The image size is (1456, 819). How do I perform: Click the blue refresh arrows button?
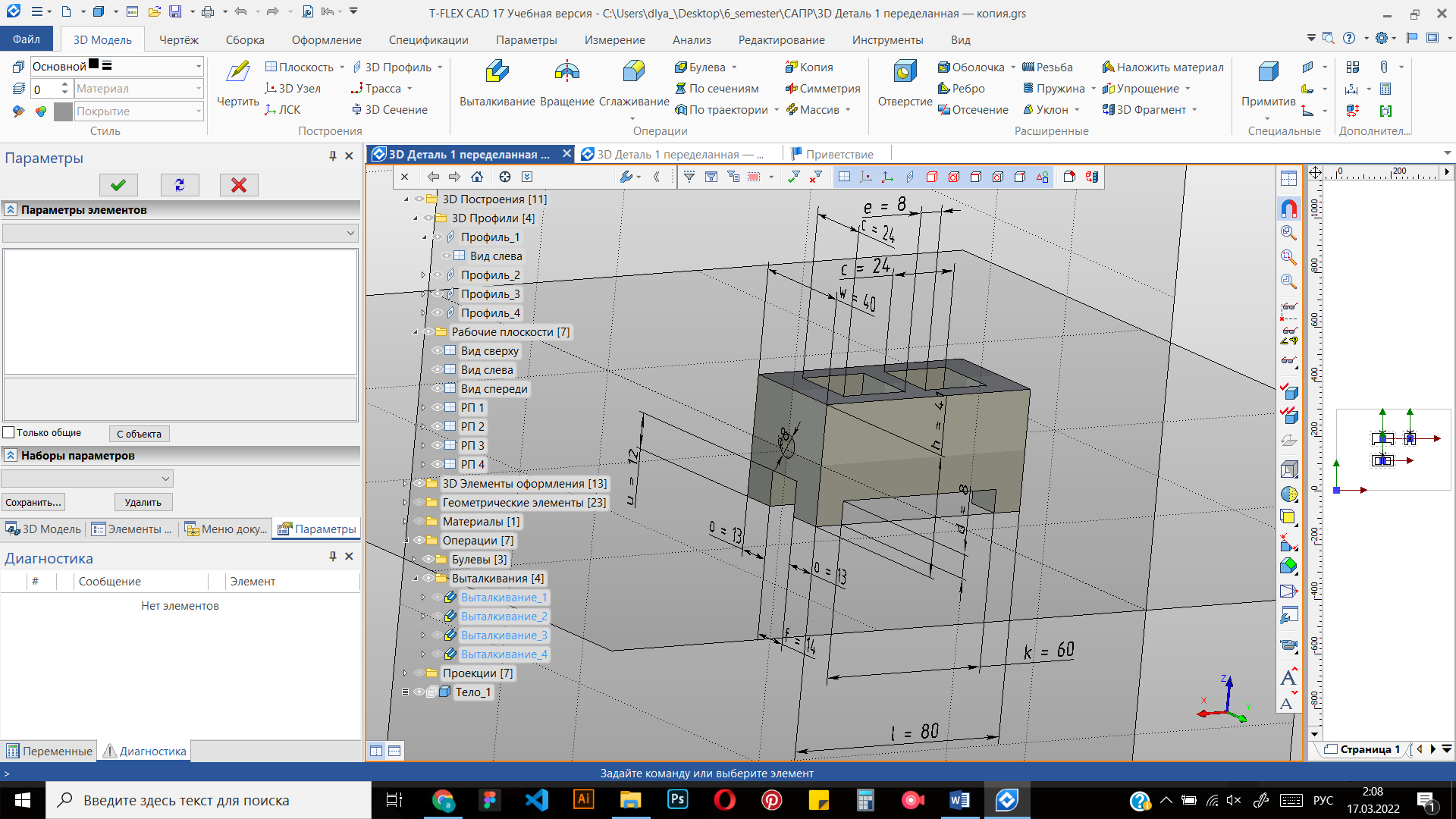click(x=180, y=185)
